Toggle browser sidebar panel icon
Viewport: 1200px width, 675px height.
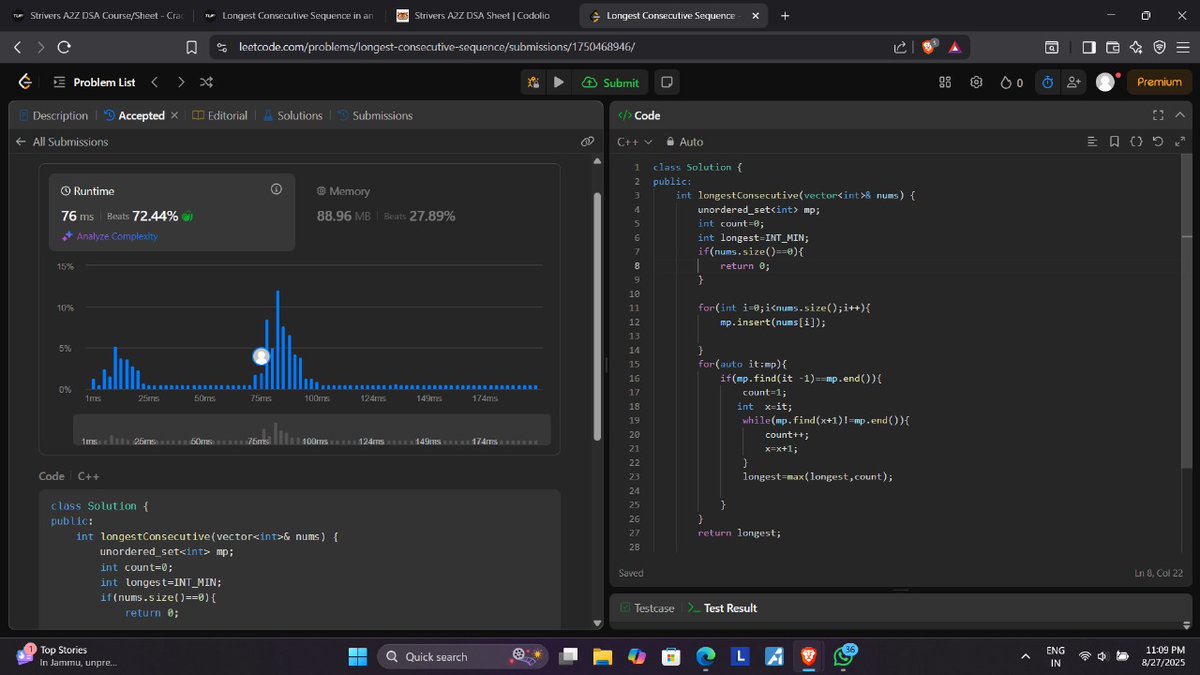pos(1089,47)
